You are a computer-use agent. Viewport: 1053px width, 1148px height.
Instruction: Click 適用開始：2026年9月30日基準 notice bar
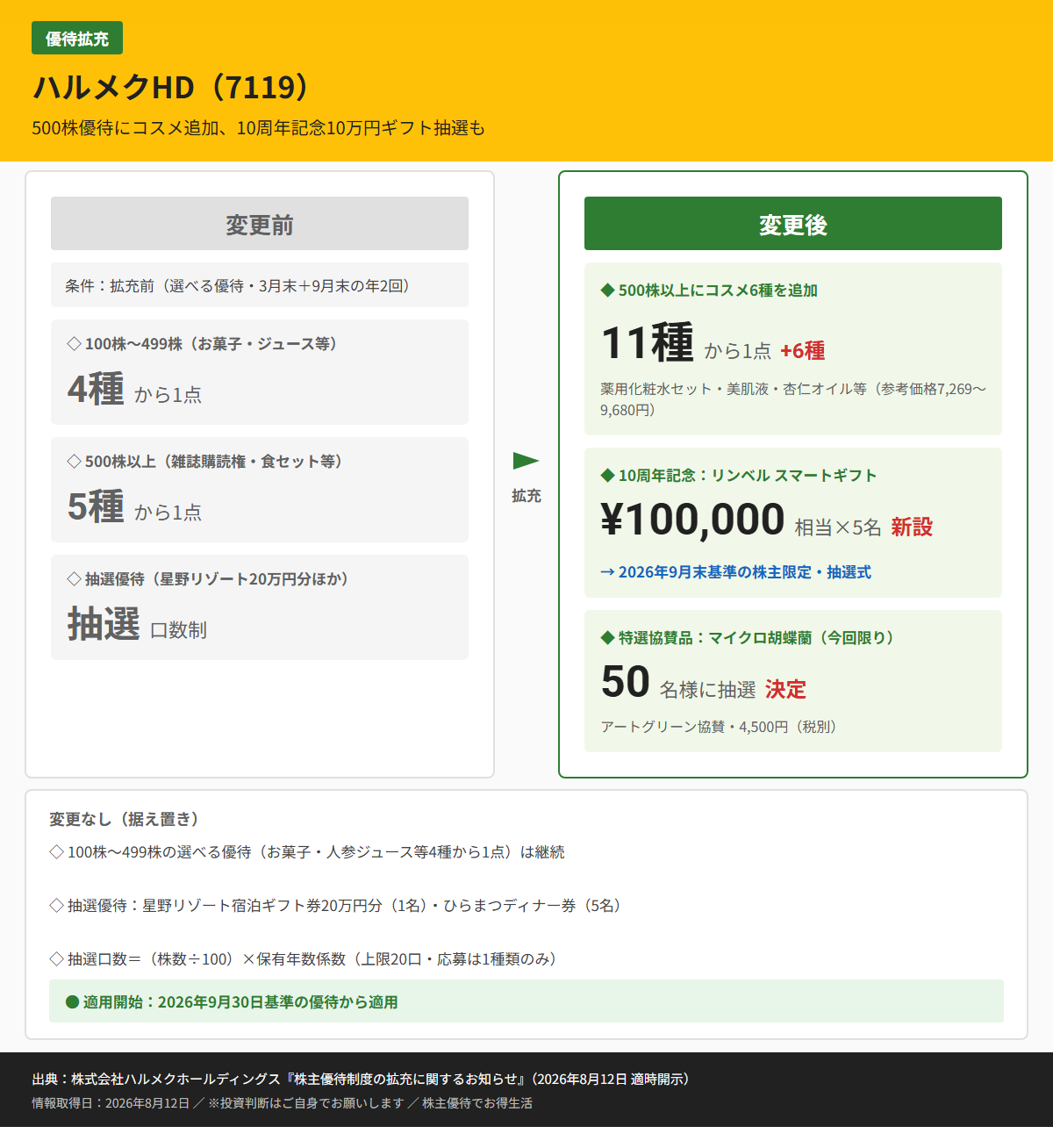tap(526, 1001)
